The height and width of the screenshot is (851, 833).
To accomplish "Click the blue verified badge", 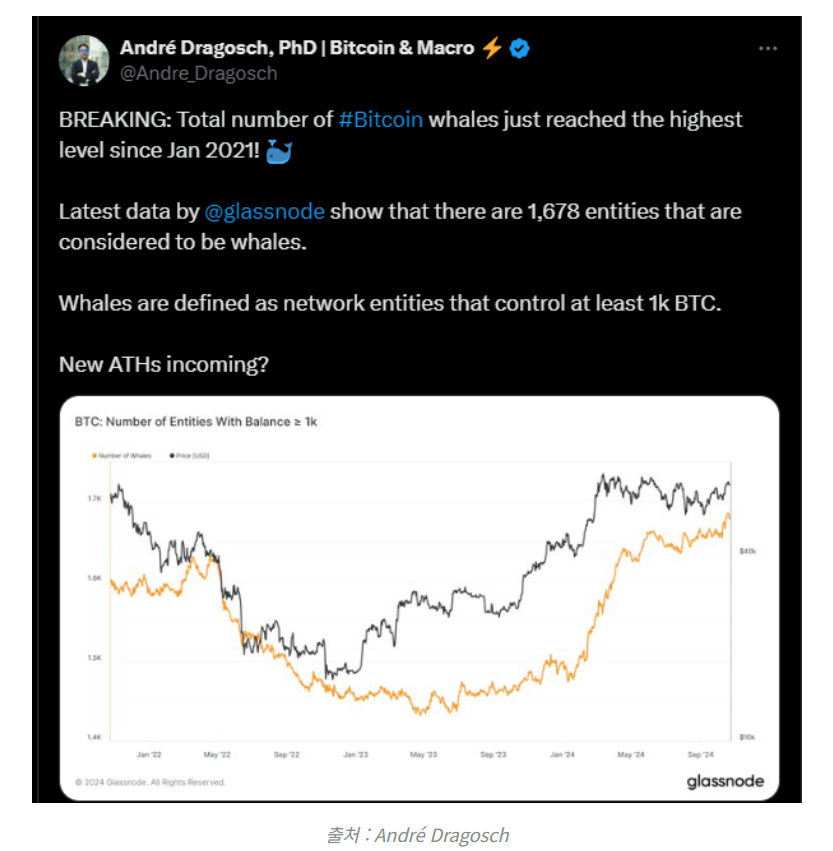I will [x=520, y=48].
